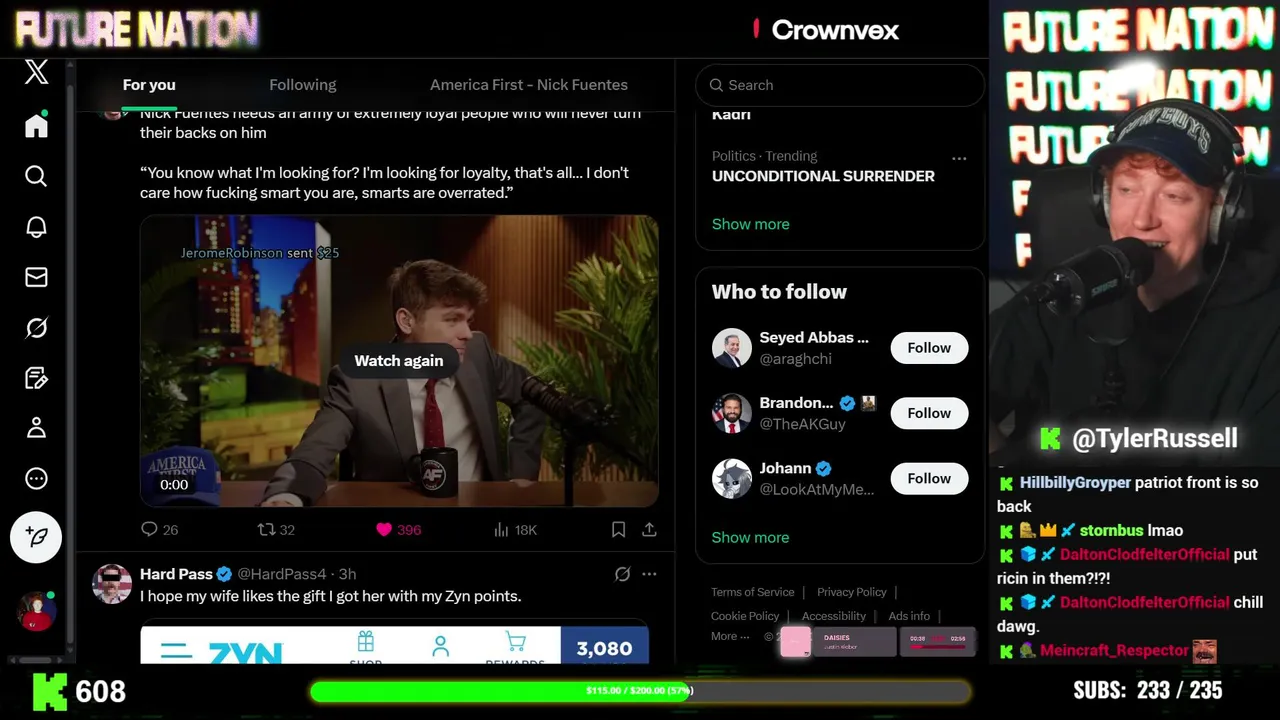The height and width of the screenshot is (720, 1280).
Task: Open account avatar at sidebar bottom
Action: tap(36, 611)
